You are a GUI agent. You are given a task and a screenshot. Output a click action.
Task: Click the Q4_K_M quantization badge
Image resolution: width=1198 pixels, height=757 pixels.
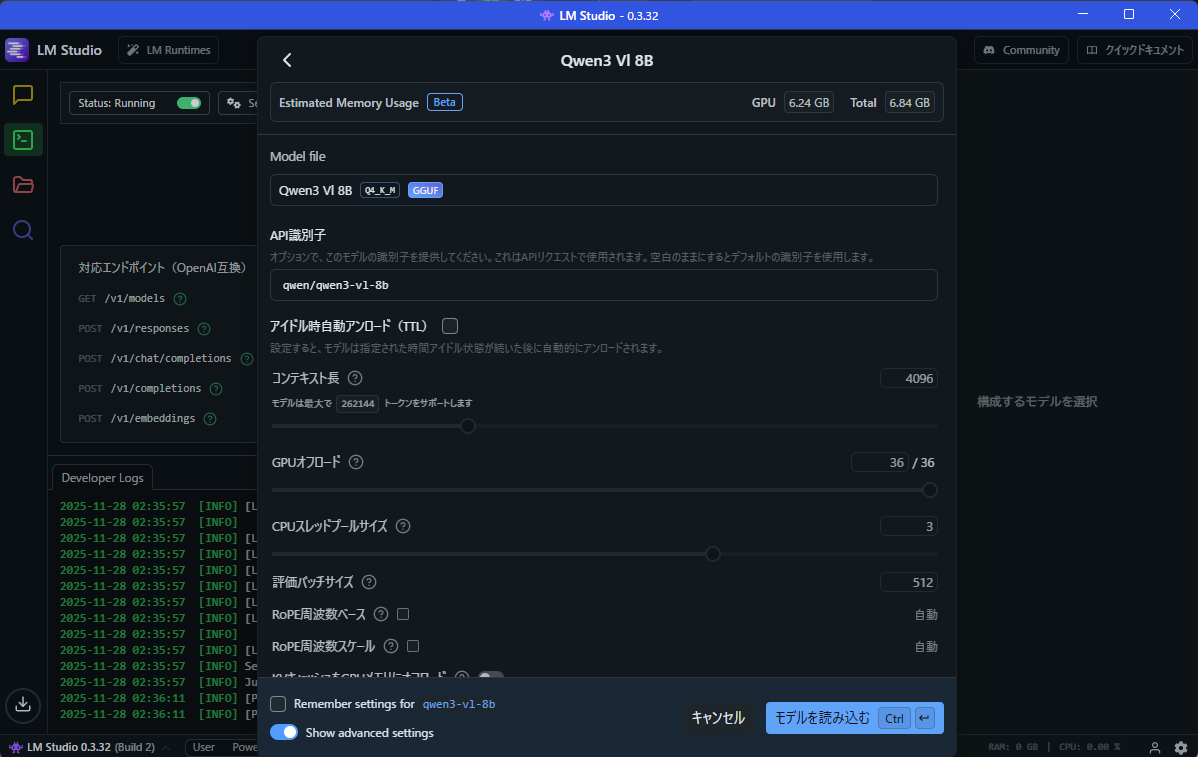pos(380,190)
